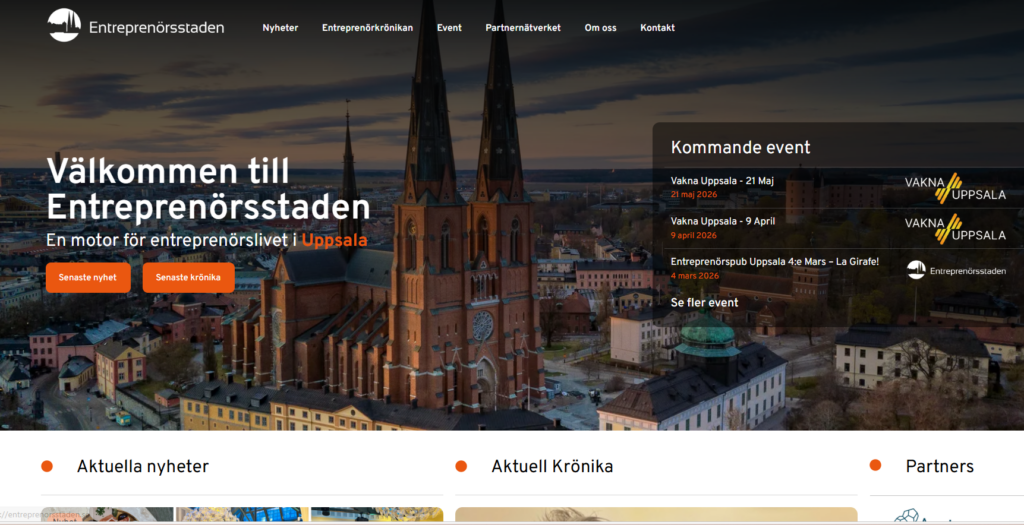Open the Vakna Uppsala - 21 Maj event
Image resolution: width=1024 pixels, height=525 pixels.
click(x=721, y=181)
